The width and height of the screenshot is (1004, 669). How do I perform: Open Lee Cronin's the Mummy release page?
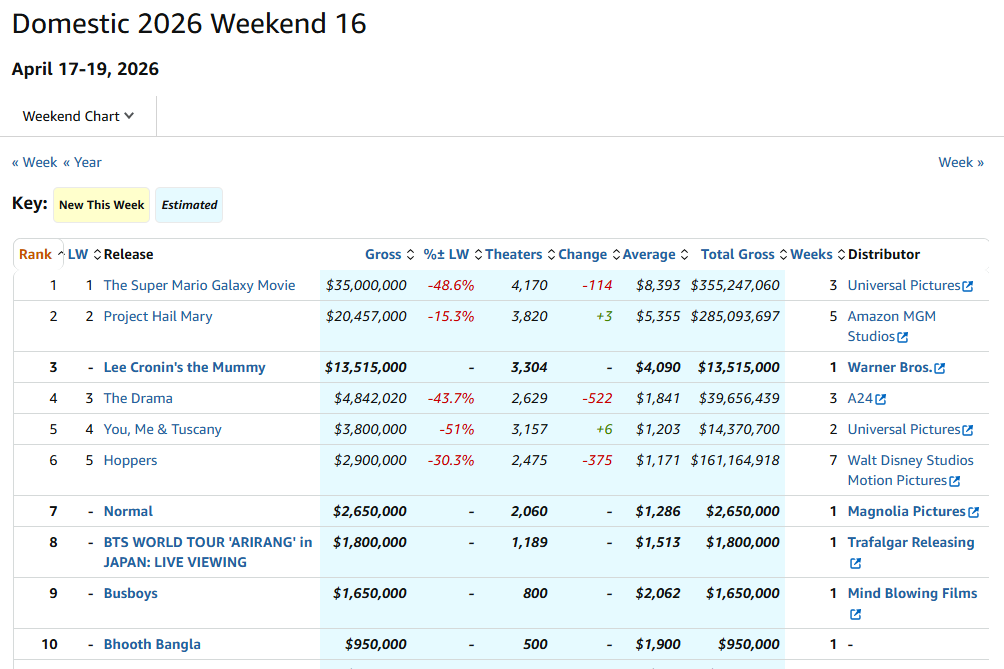(184, 367)
